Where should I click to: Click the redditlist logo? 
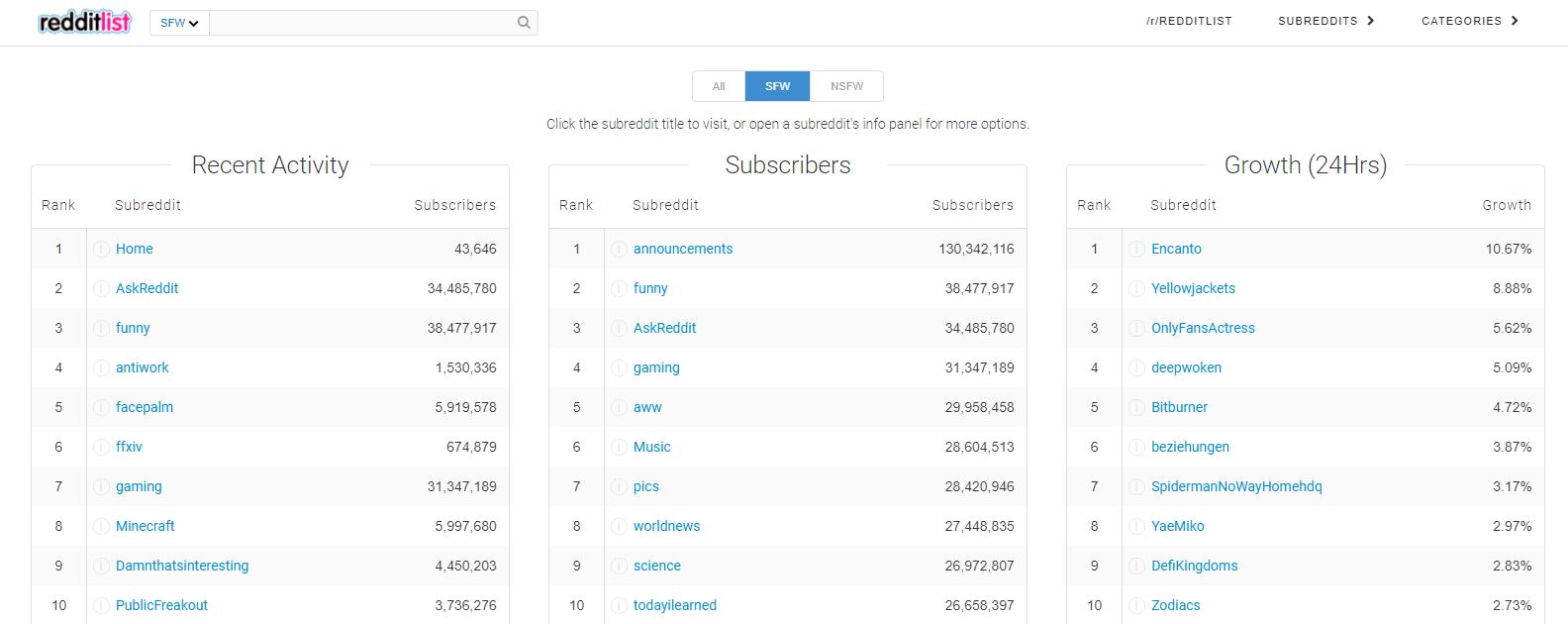point(84,22)
